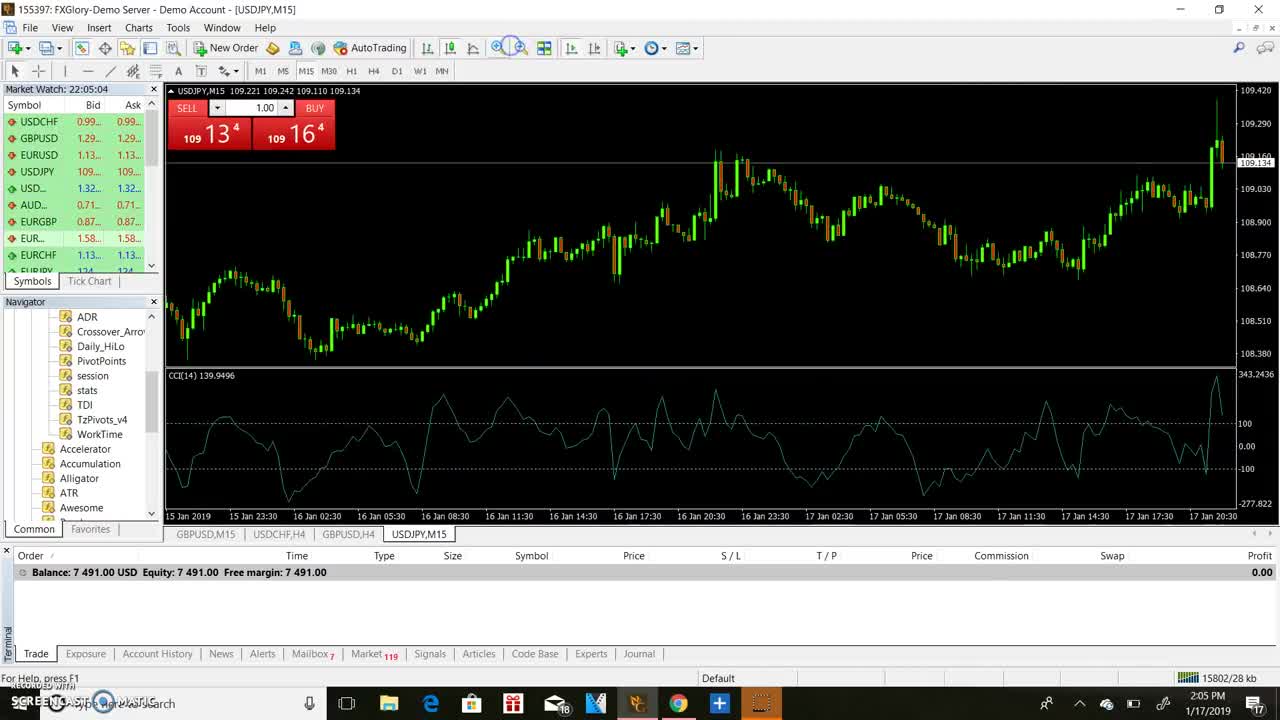Close the Market Watch panel

154,89
